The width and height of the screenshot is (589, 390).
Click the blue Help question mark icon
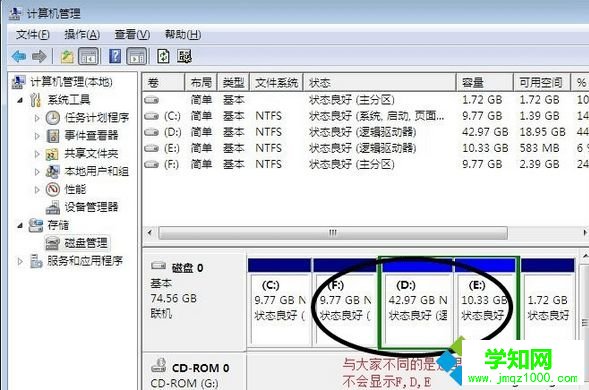115,56
